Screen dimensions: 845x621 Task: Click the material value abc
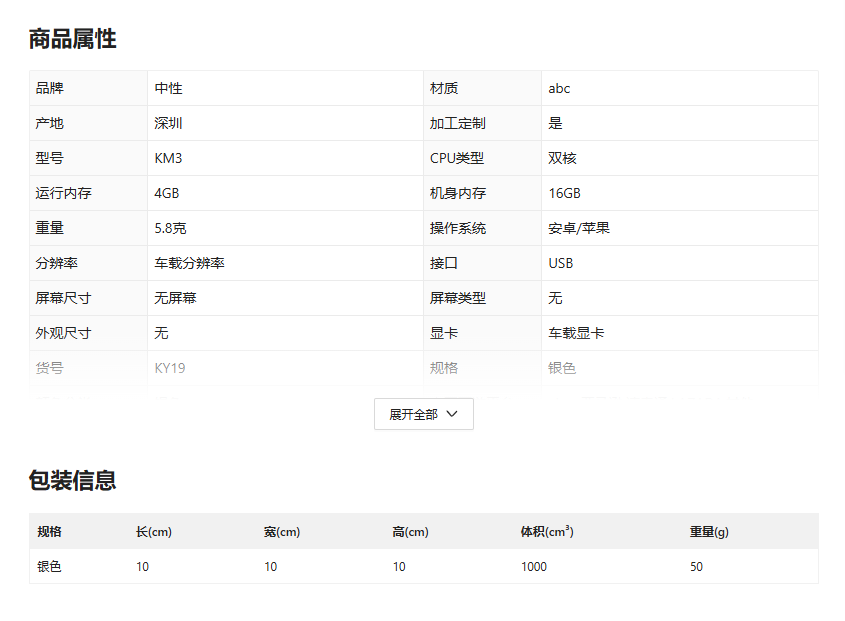pos(559,88)
